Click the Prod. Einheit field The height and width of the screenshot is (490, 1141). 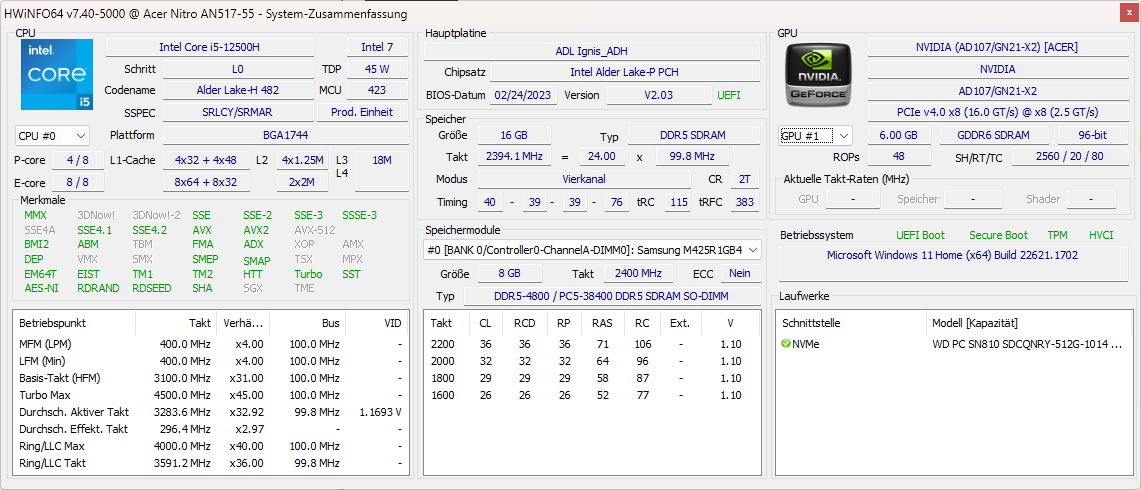(x=362, y=112)
